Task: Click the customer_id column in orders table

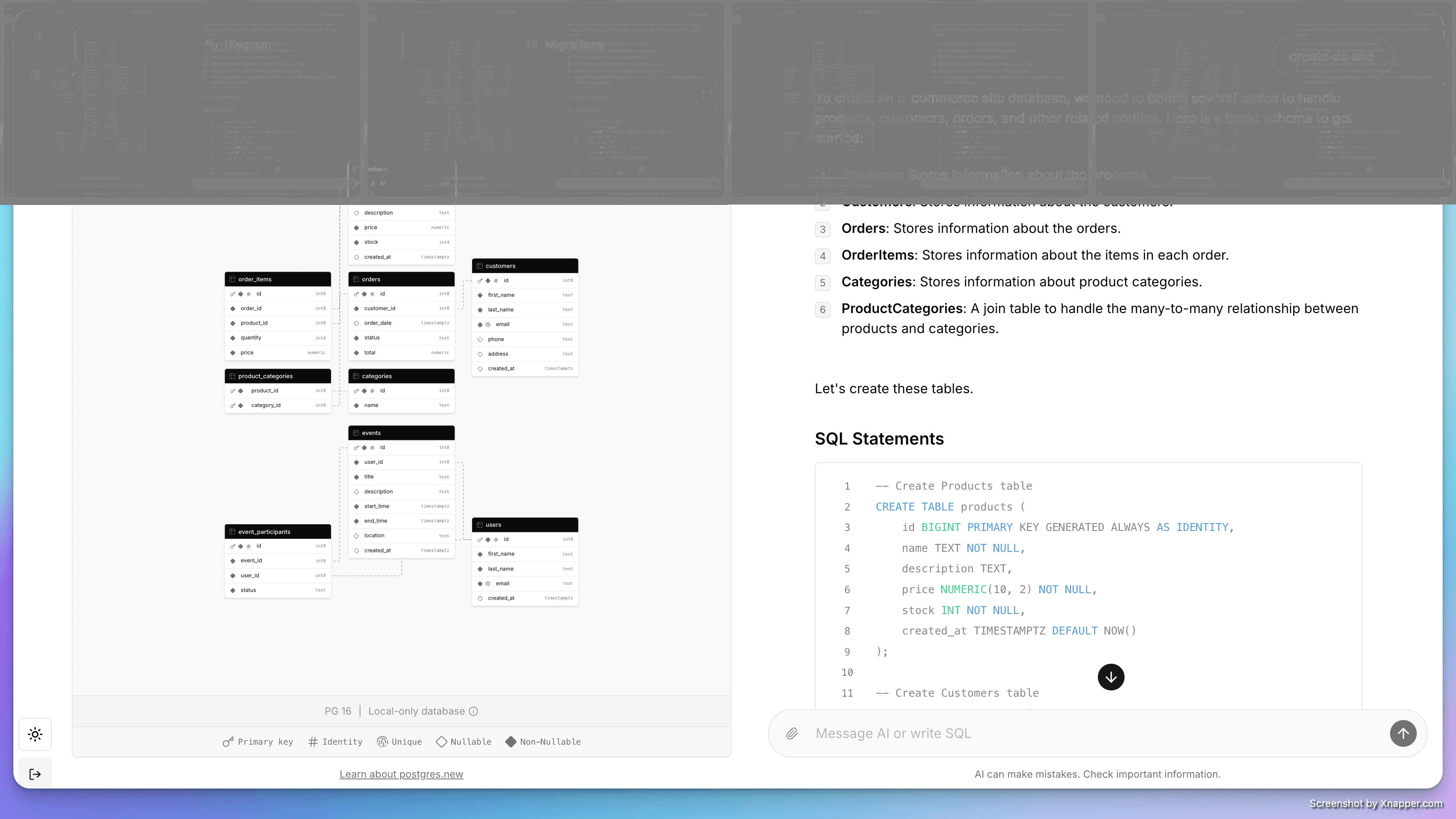Action: (379, 308)
